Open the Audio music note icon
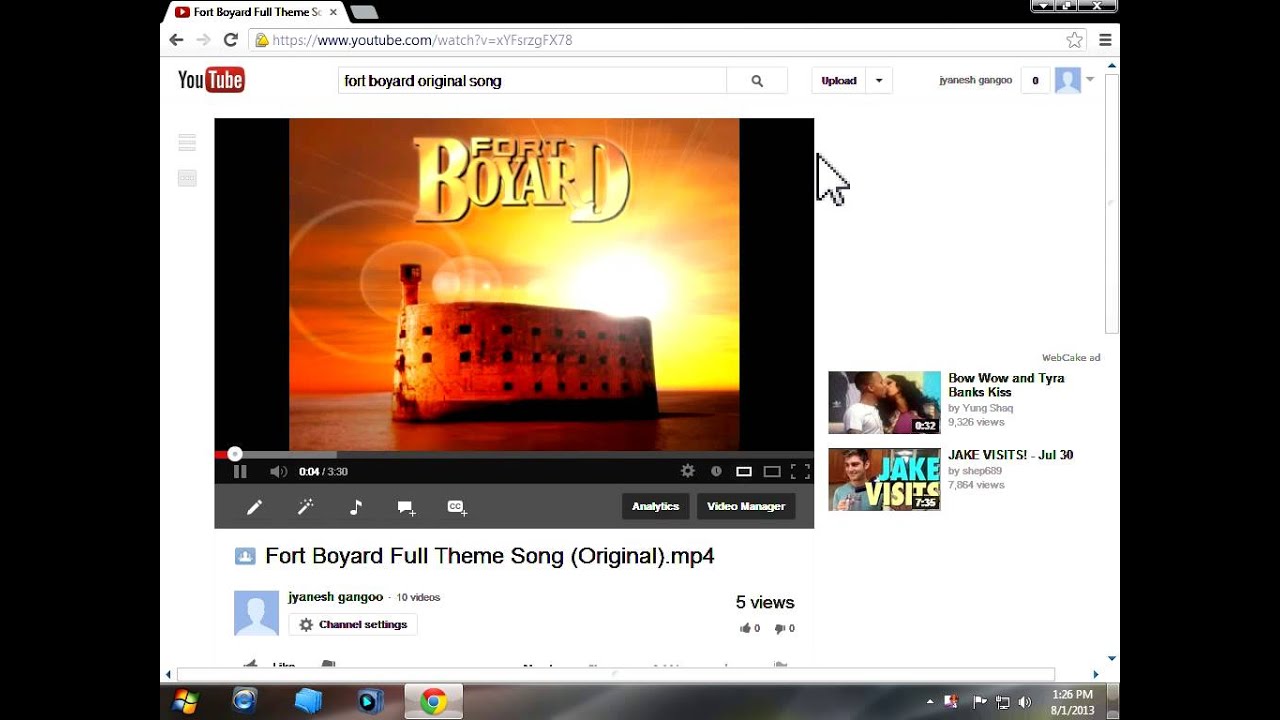The width and height of the screenshot is (1280, 720). click(x=356, y=507)
